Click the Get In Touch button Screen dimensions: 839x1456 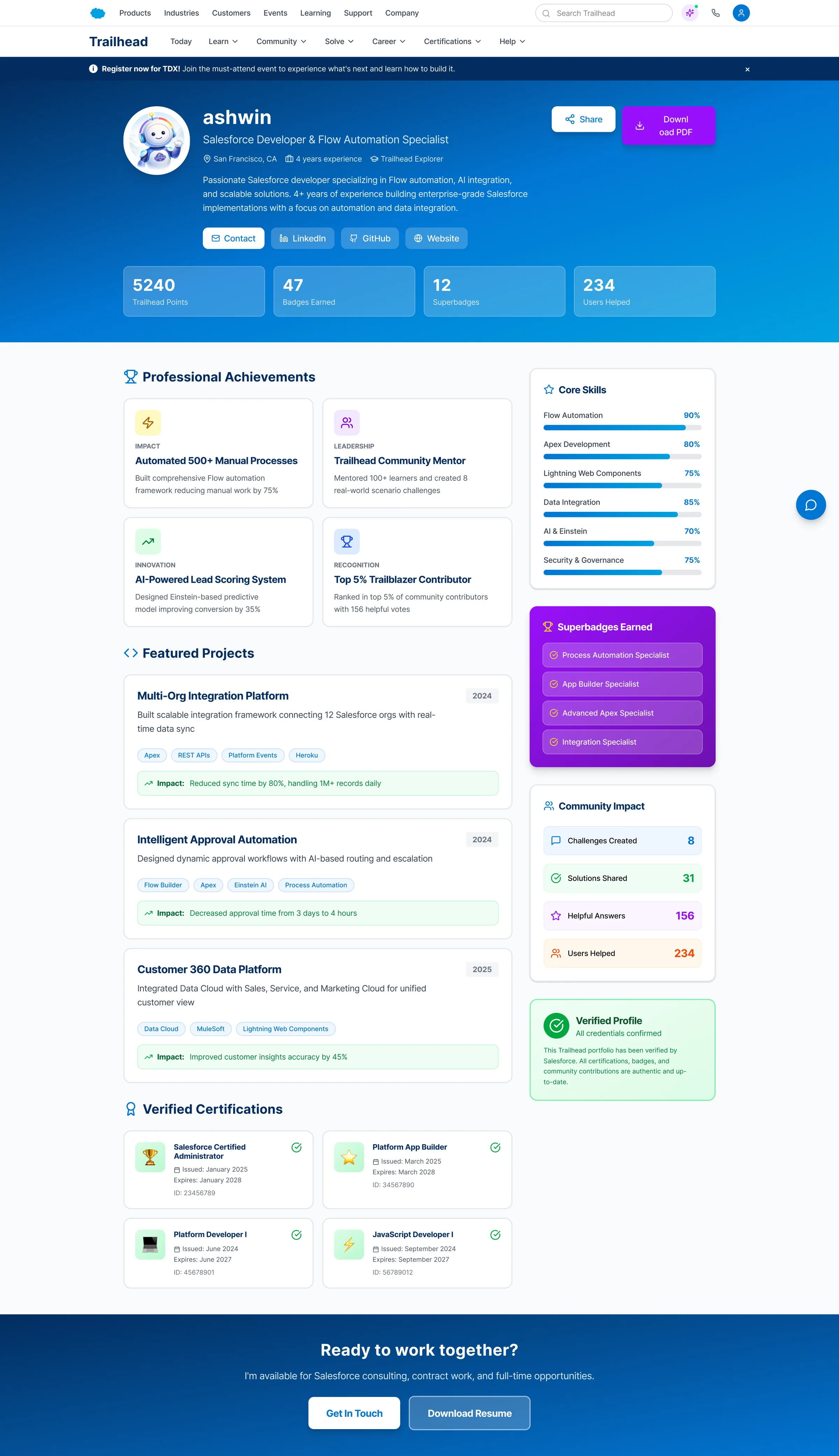click(x=354, y=1413)
